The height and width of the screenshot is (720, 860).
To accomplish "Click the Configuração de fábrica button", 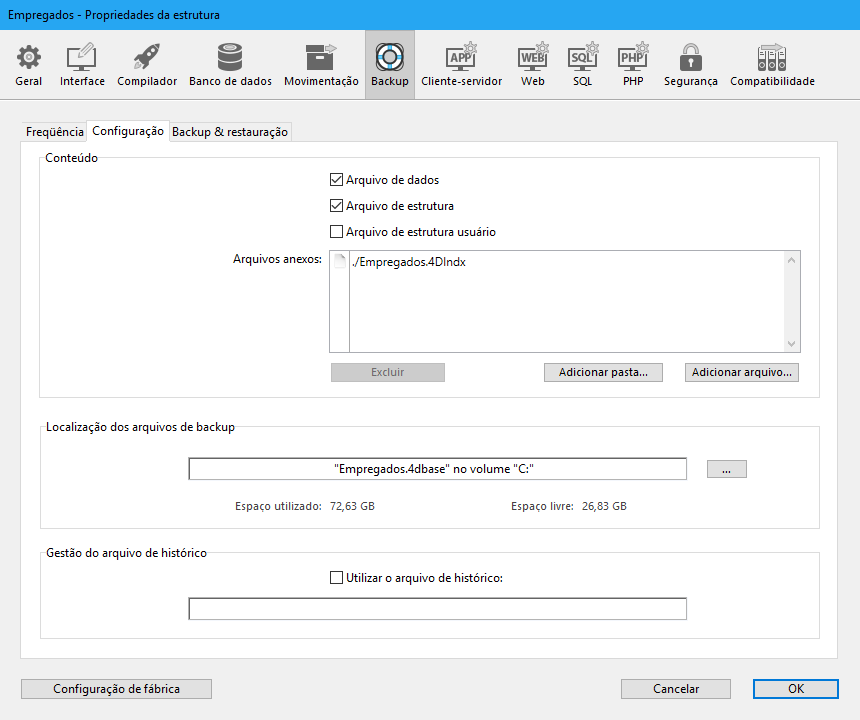I will (116, 689).
